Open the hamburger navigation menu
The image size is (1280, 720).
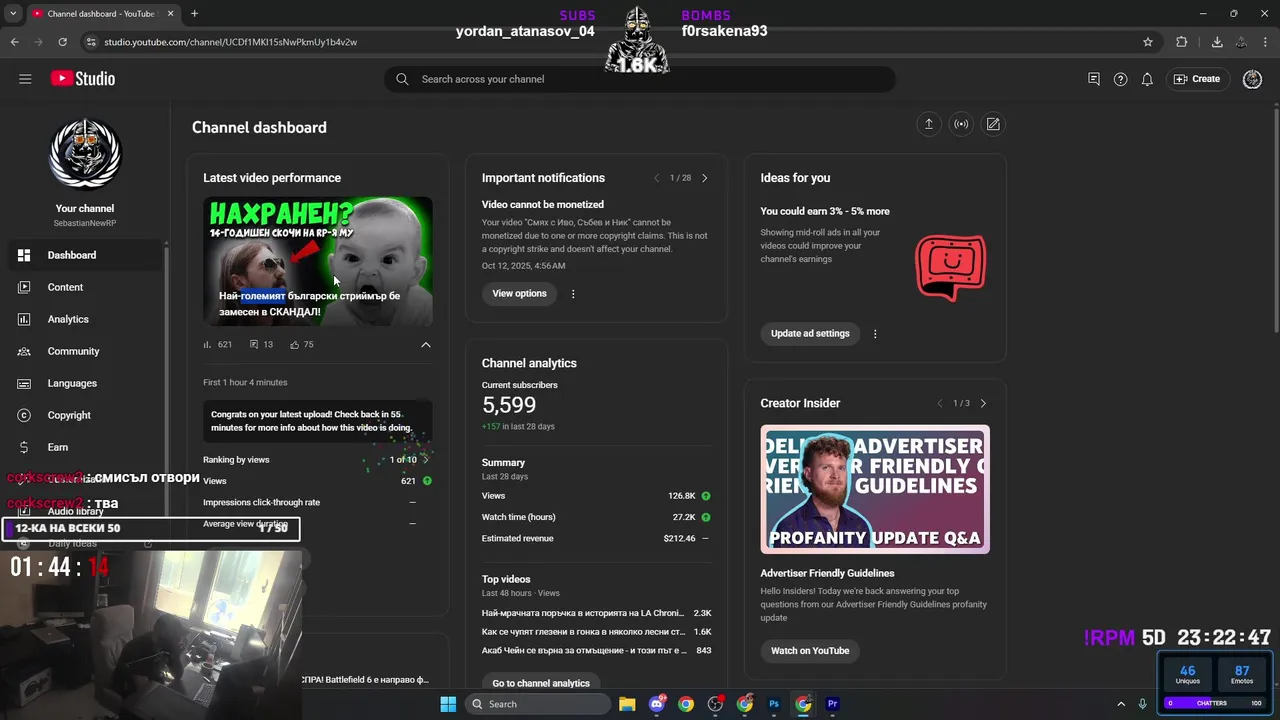coord(25,79)
